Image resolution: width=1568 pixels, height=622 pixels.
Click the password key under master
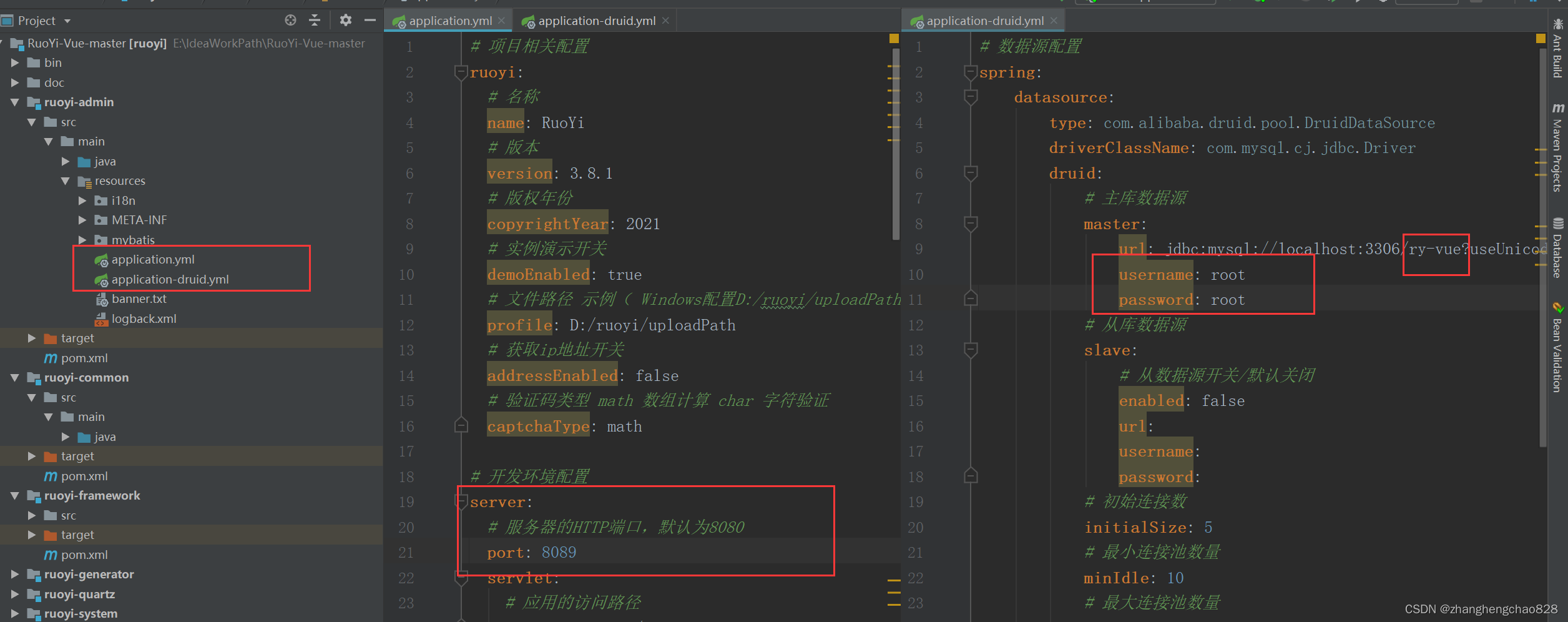coord(1155,300)
